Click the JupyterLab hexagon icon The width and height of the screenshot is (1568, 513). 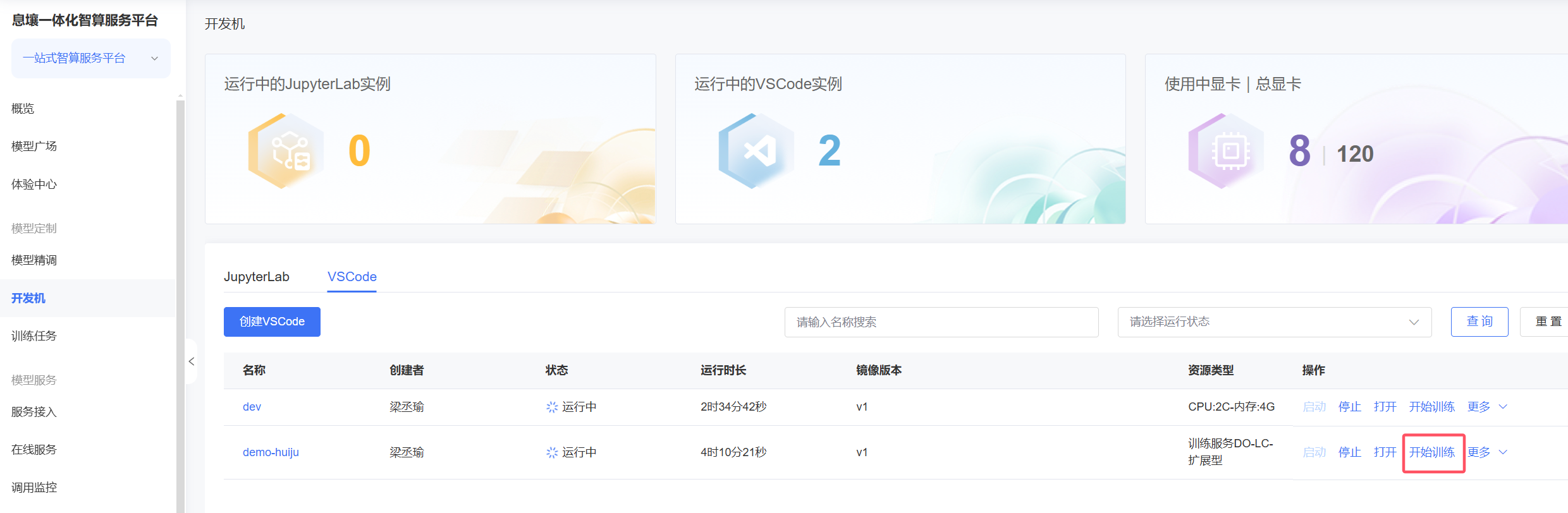(x=286, y=151)
